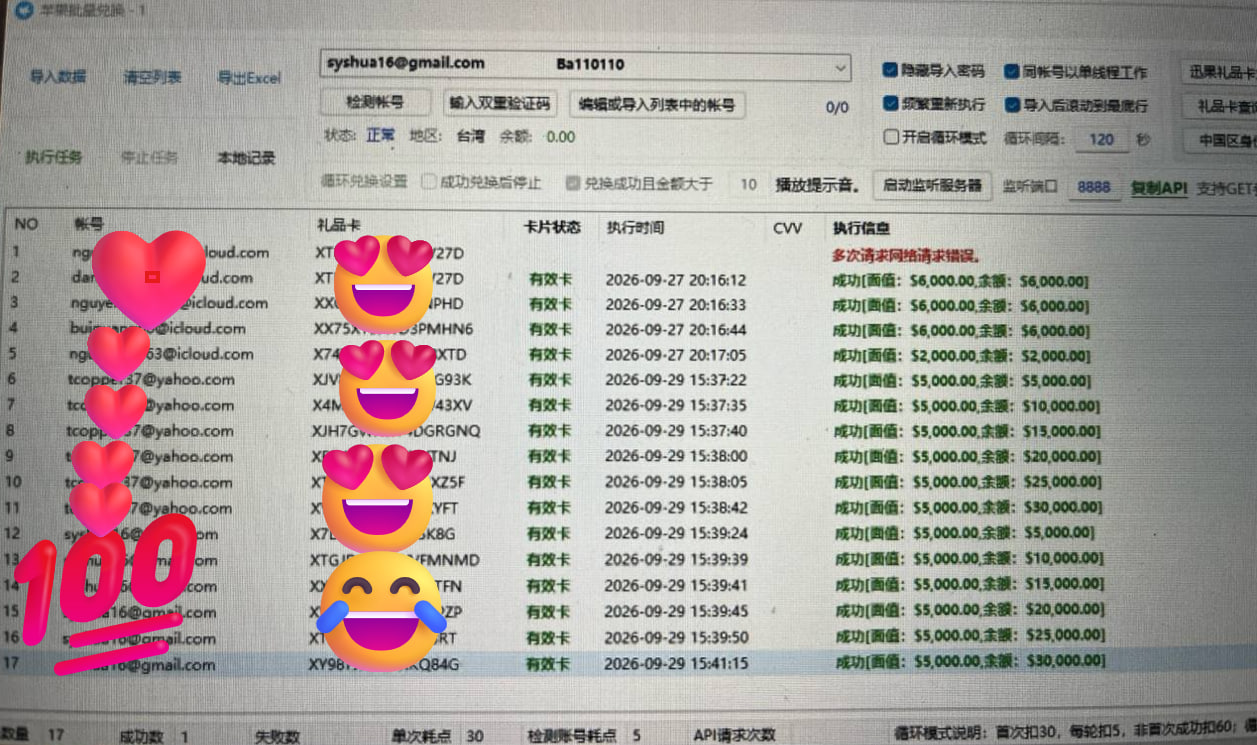
Task: Click the NO column header
Action: pyautogui.click(x=26, y=225)
